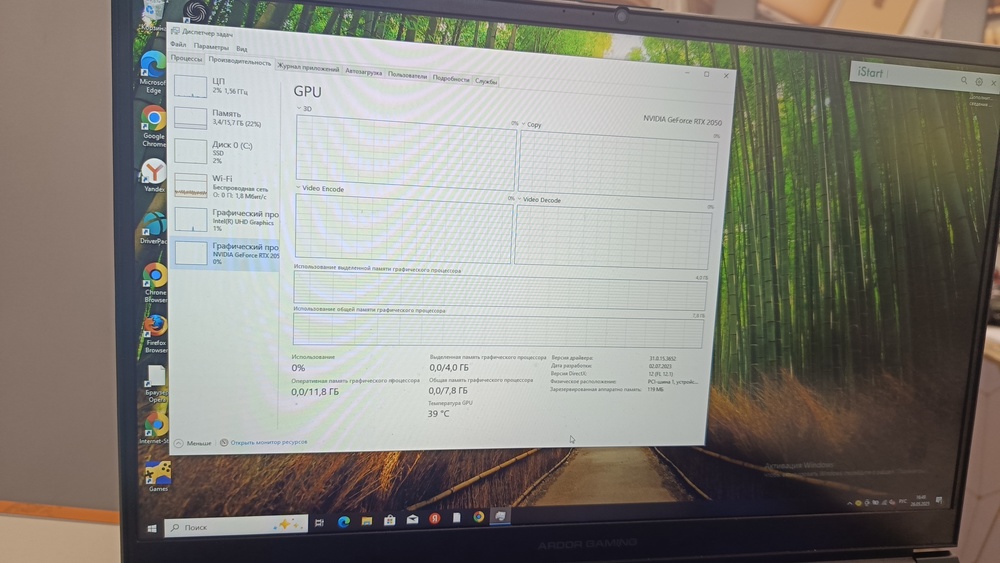Select the Intel(R) UHD Graphics GPU entry
Viewport: 1000px width, 563px height.
pos(225,219)
